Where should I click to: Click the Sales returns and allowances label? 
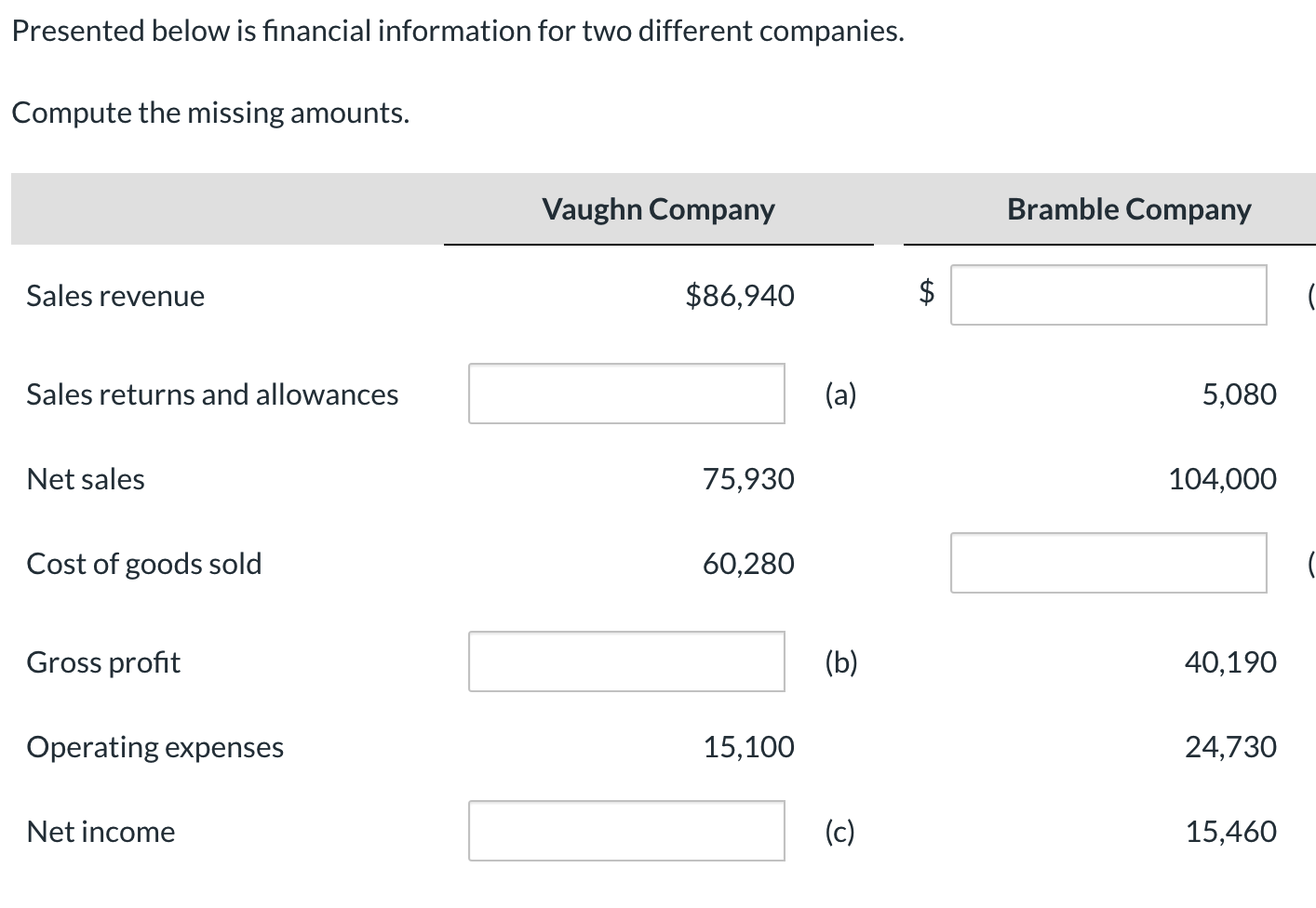(212, 394)
